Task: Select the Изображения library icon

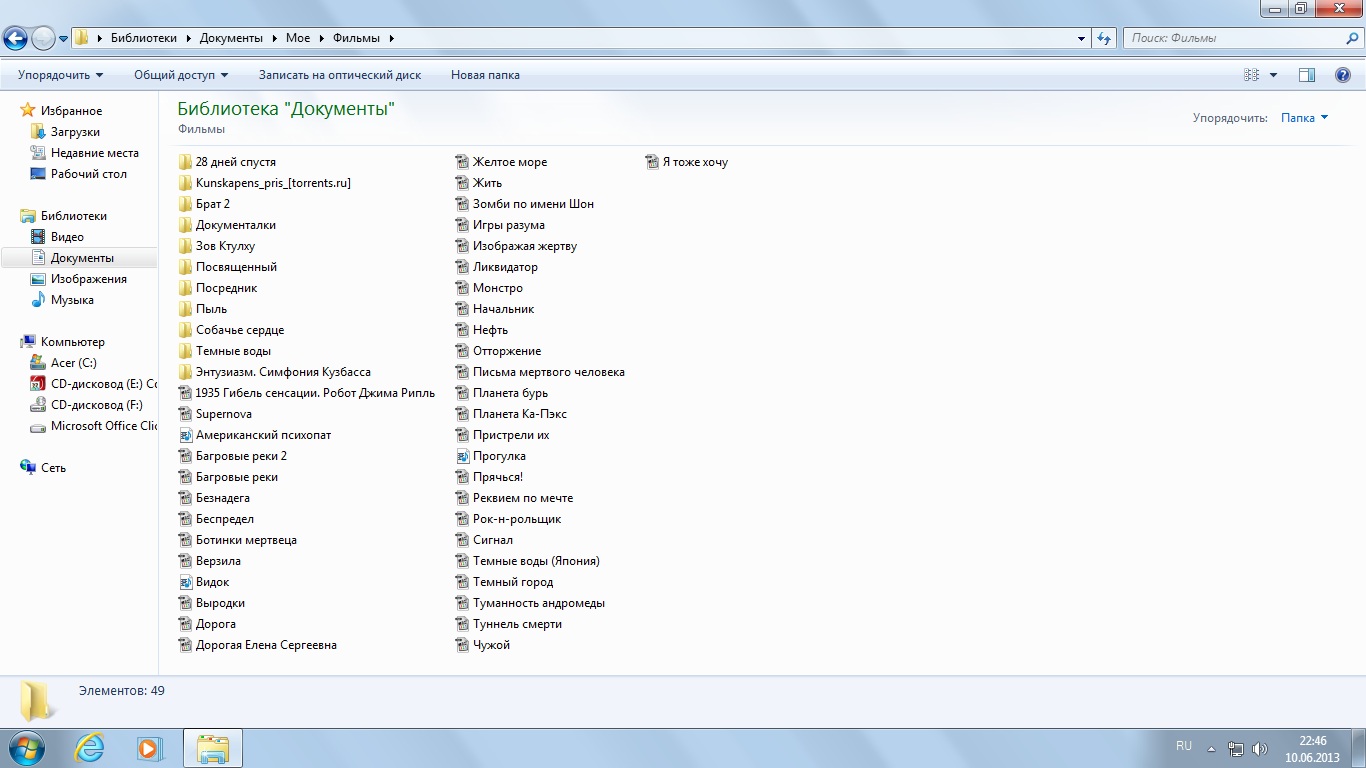Action: click(38, 279)
